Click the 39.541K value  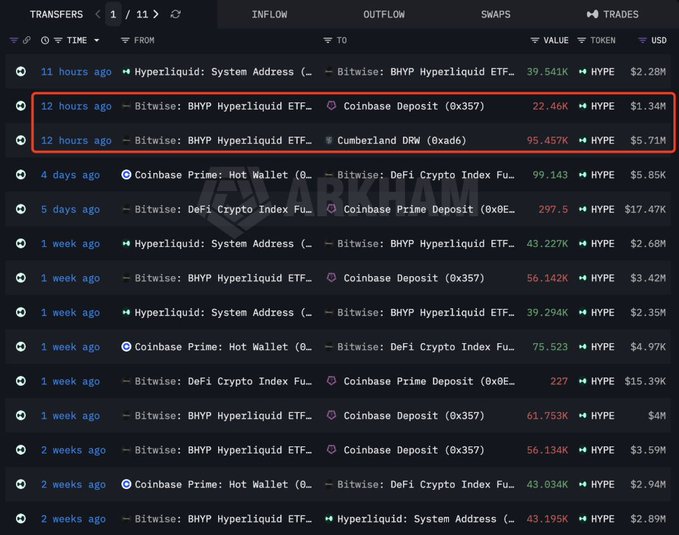(x=547, y=72)
